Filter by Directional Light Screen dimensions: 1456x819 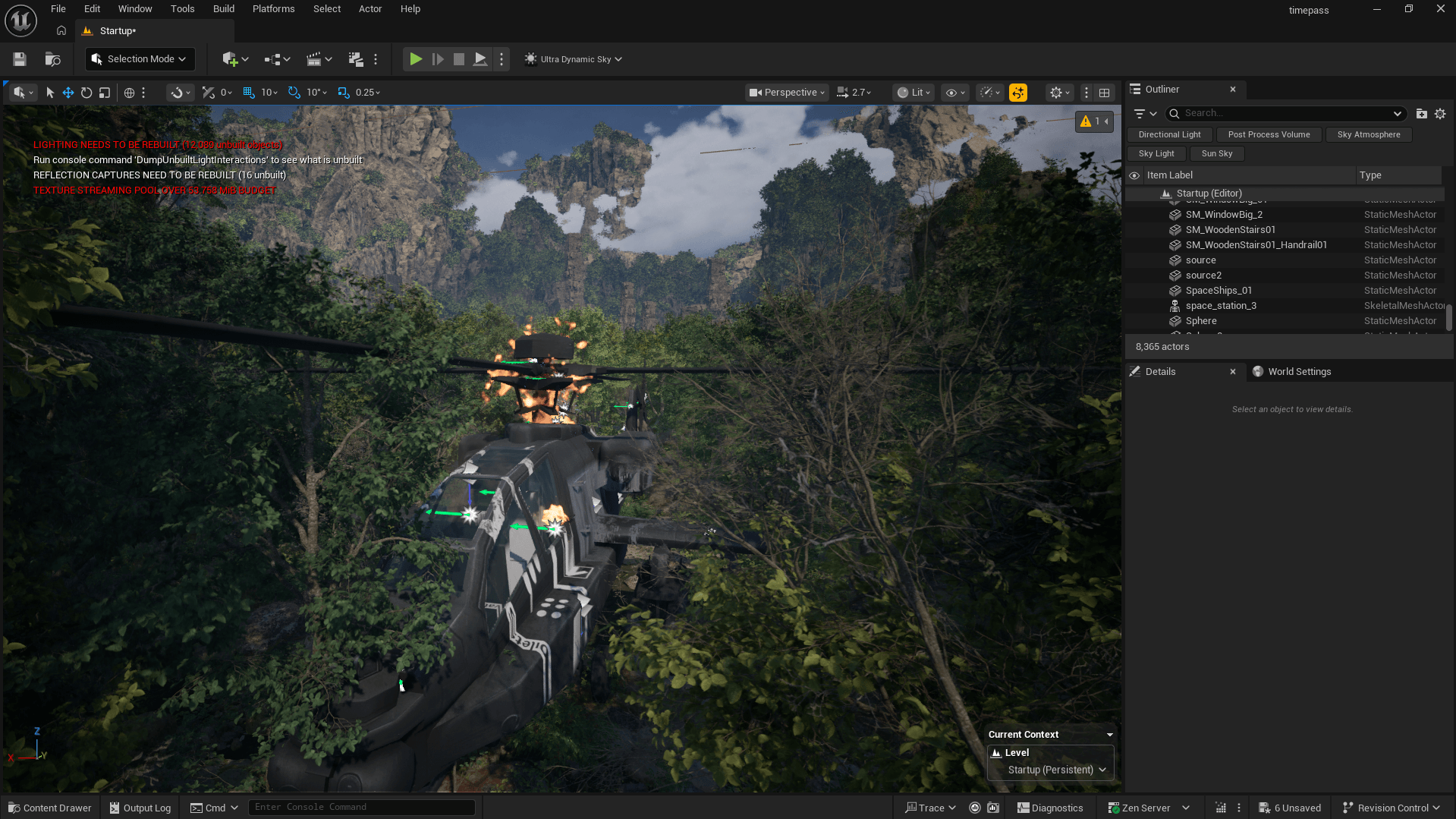pos(1169,134)
